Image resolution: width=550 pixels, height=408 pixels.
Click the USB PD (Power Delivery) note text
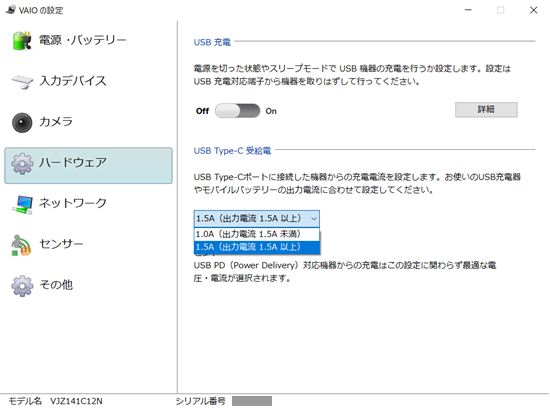[x=345, y=272]
